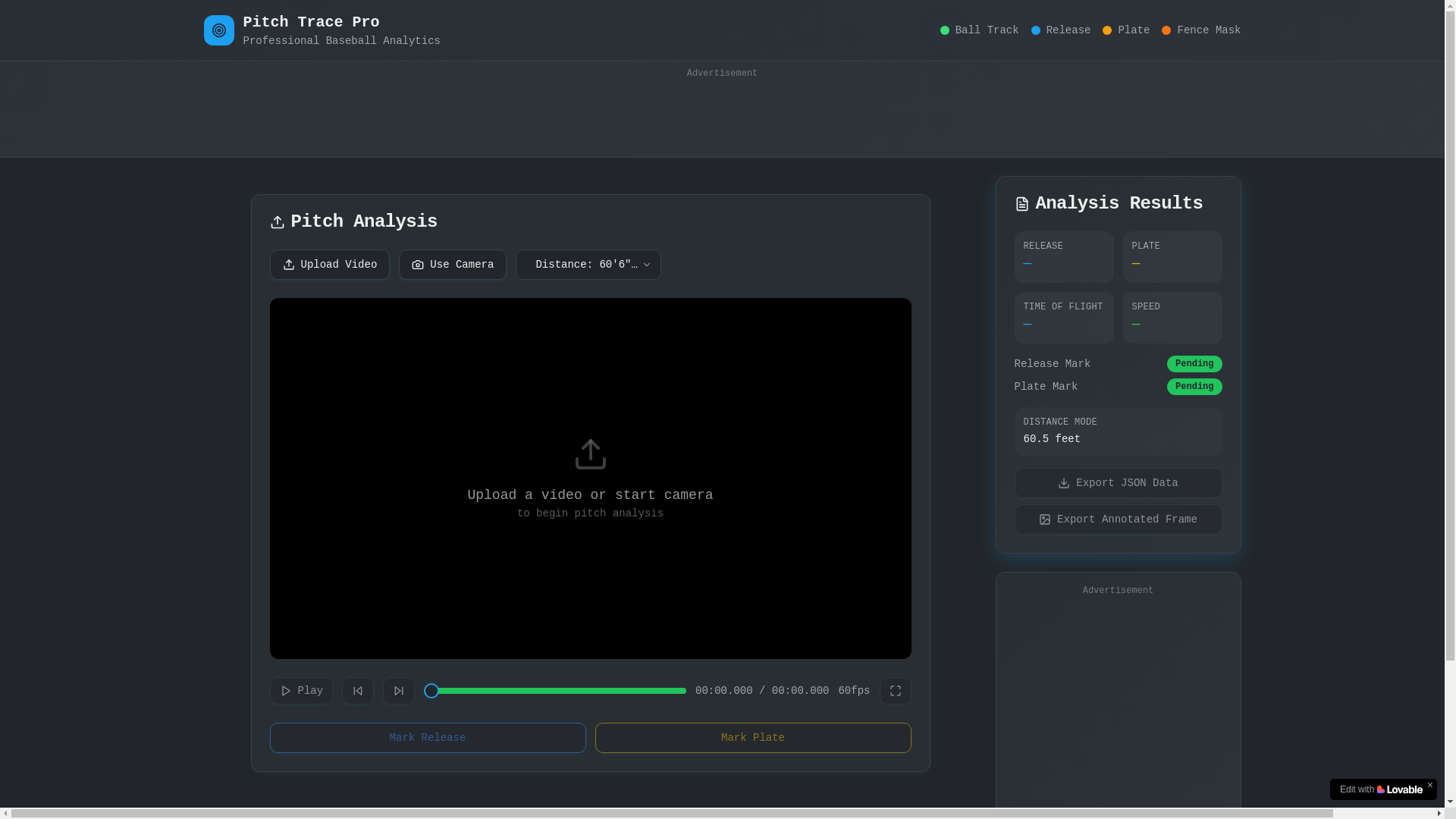
Task: Click the document icon beside Analysis Results
Action: click(x=1022, y=204)
